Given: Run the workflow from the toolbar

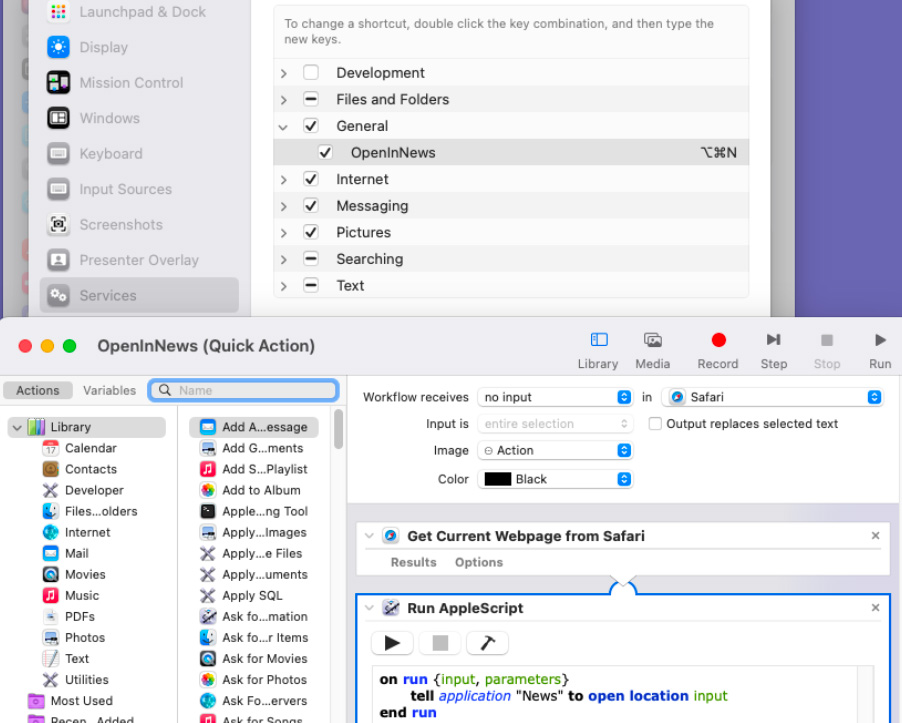Looking at the screenshot, I should click(880, 350).
